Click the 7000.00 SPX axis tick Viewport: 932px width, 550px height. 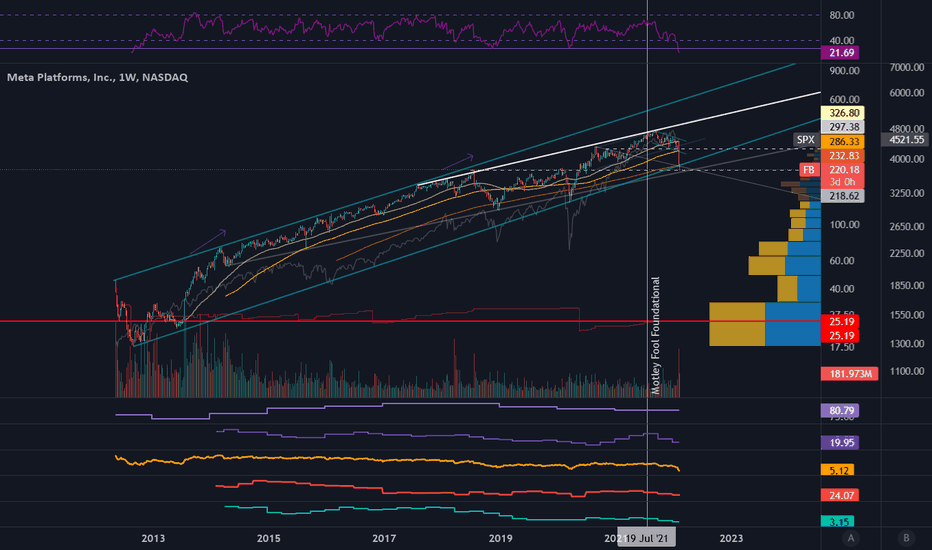pyautogui.click(x=906, y=67)
